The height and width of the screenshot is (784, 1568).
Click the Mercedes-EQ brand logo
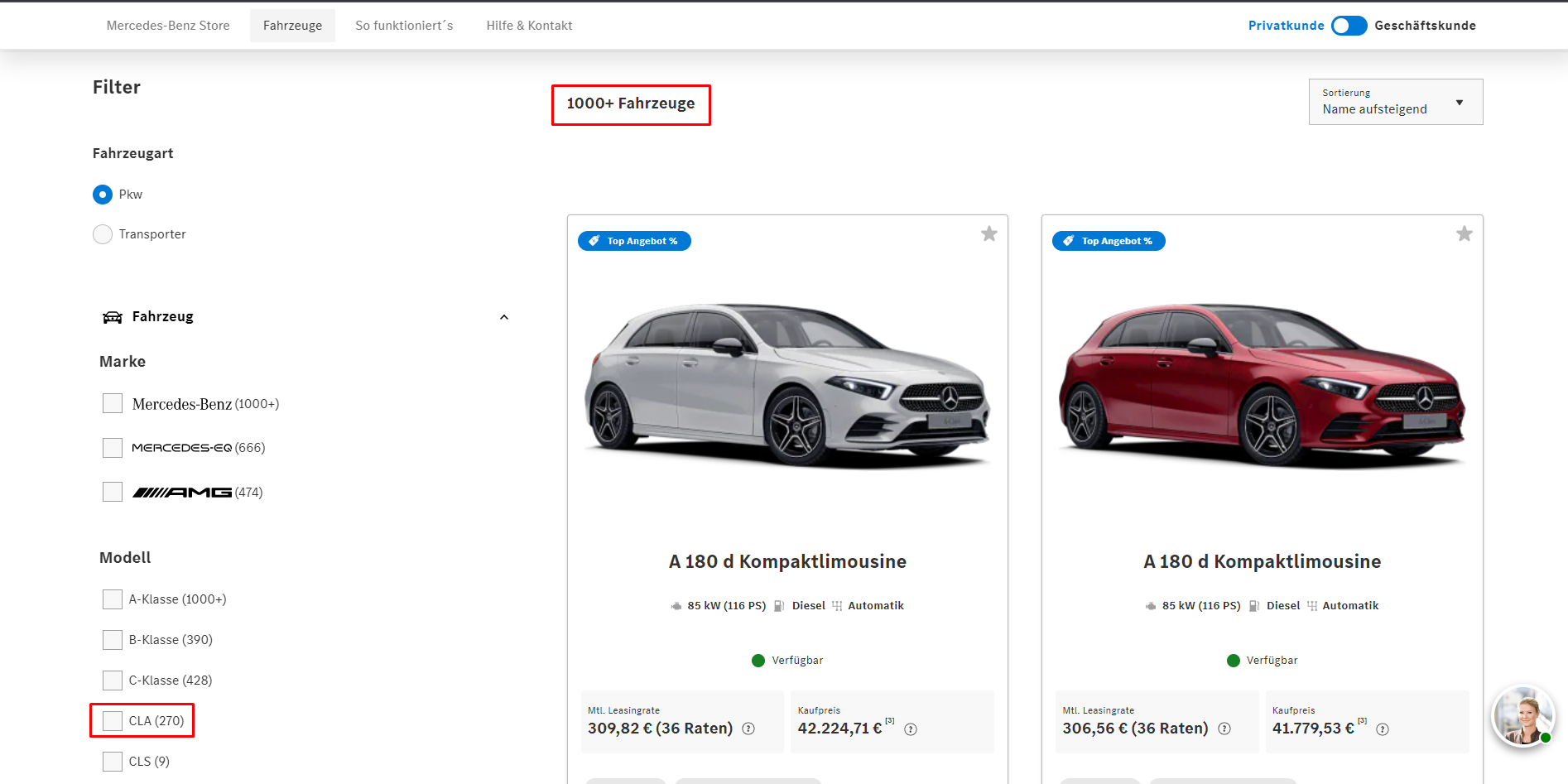pos(182,448)
